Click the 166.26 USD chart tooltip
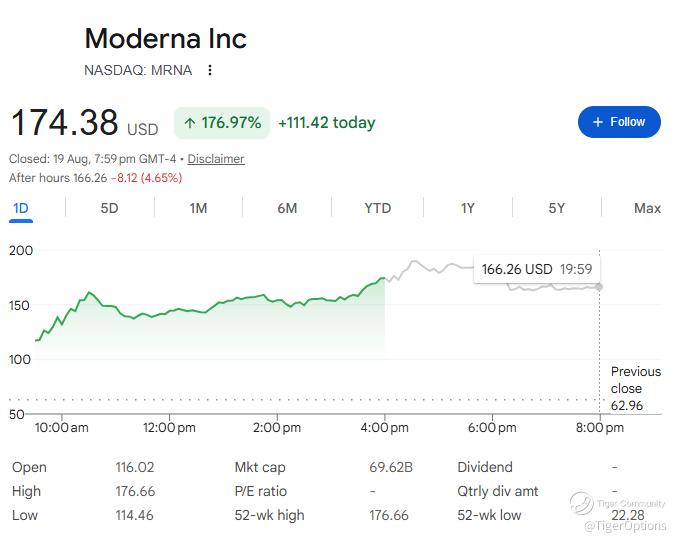The height and width of the screenshot is (541, 679). 537,269
